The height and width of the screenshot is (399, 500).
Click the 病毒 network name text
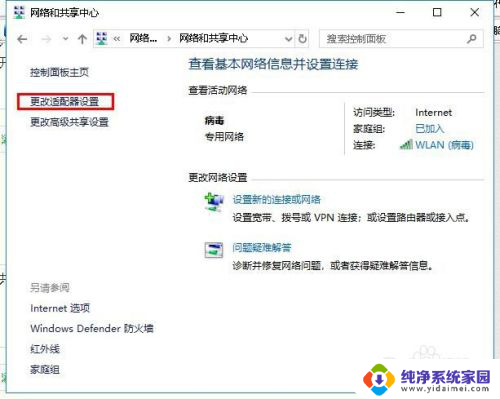pos(214,121)
